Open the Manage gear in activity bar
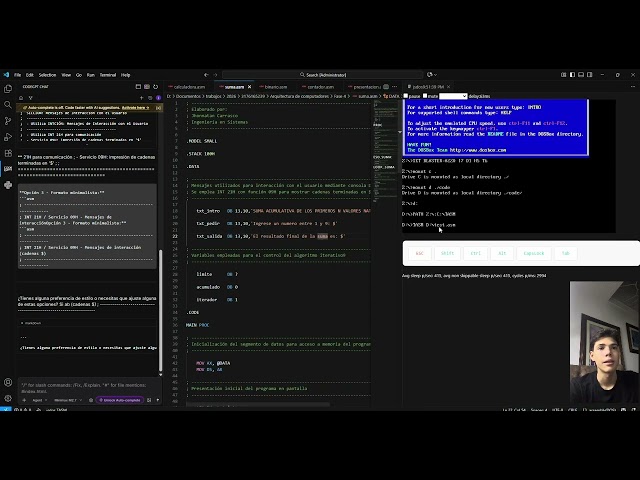640x480 pixels. (8, 398)
